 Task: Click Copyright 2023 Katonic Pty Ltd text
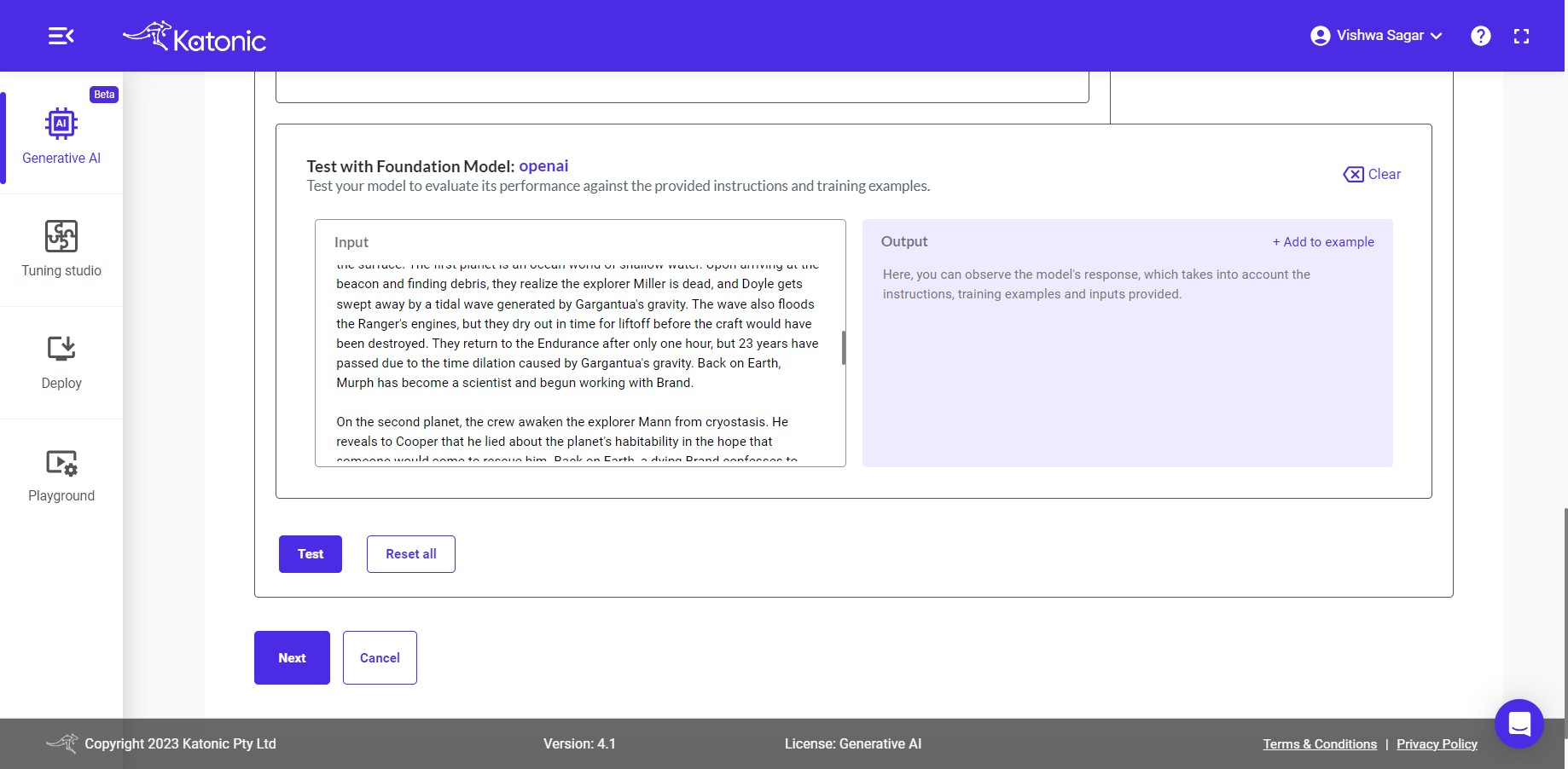[x=180, y=743]
